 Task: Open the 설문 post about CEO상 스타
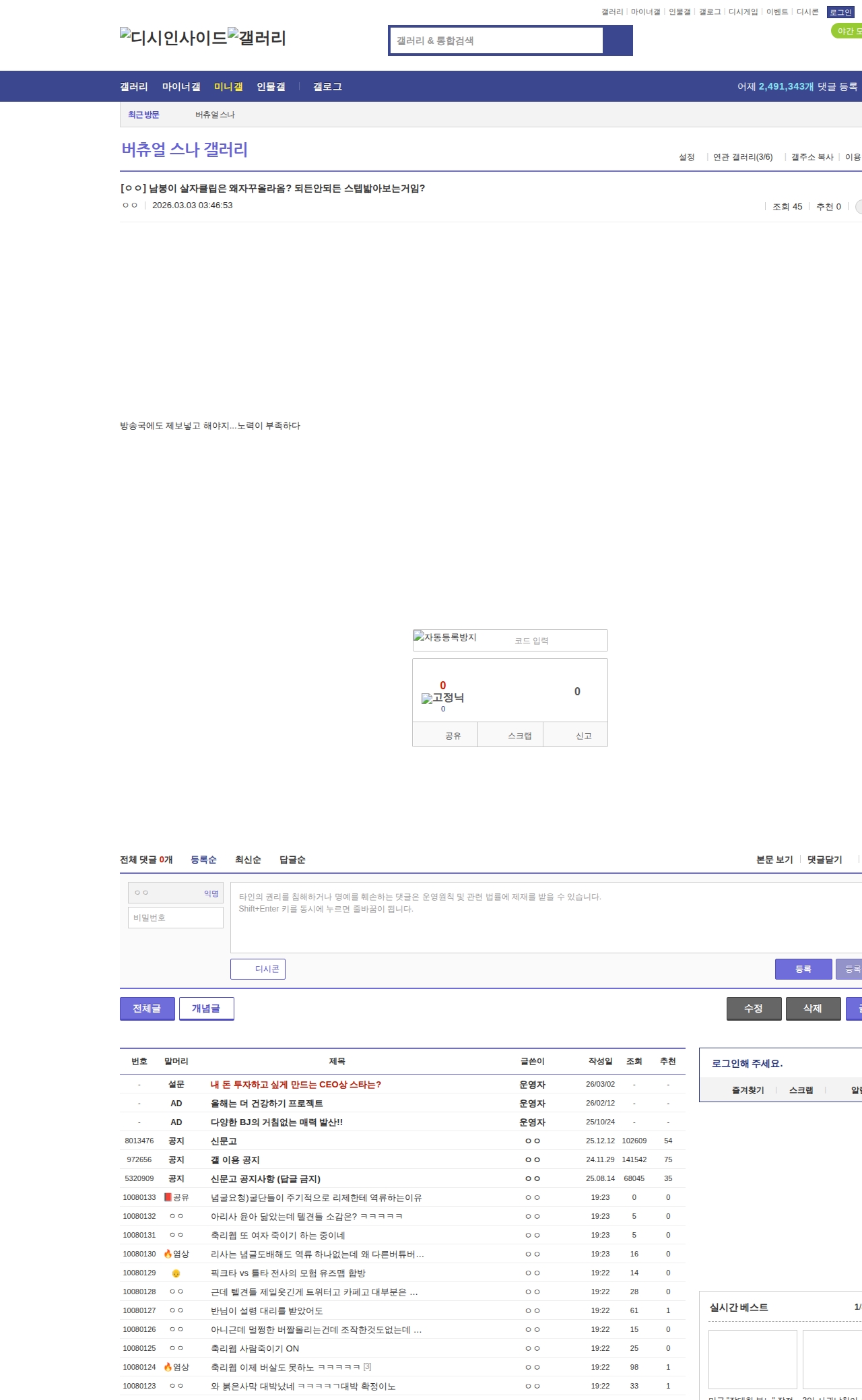click(x=296, y=1084)
